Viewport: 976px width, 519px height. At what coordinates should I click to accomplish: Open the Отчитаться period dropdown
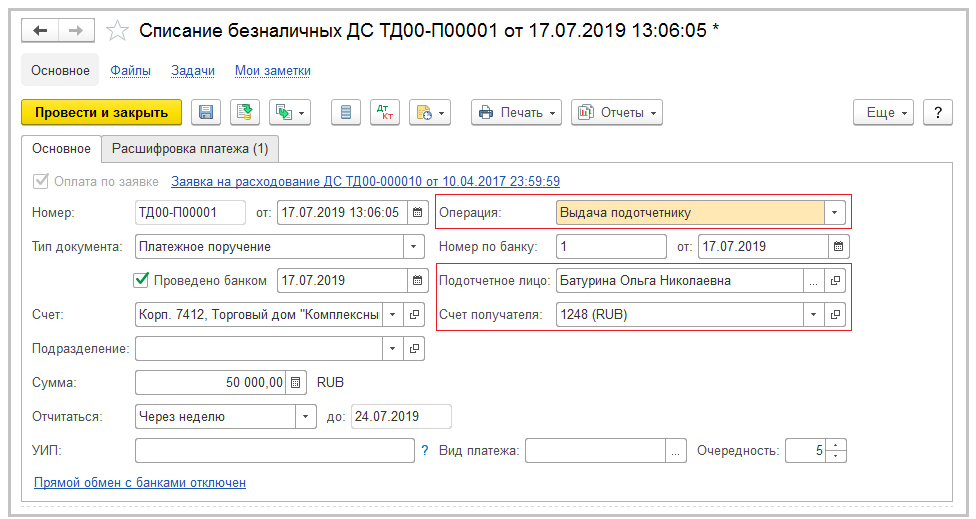pos(304,416)
